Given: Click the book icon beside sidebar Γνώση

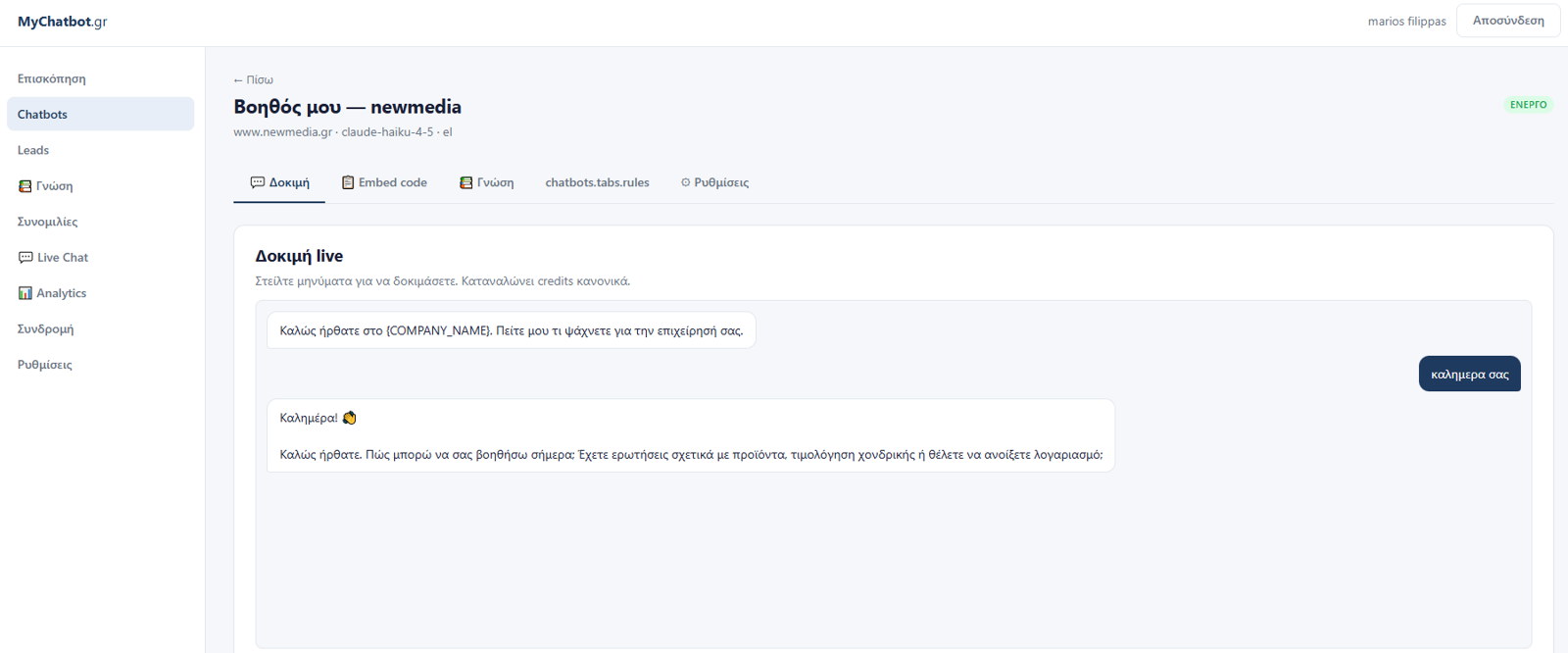Looking at the screenshot, I should click(x=25, y=186).
